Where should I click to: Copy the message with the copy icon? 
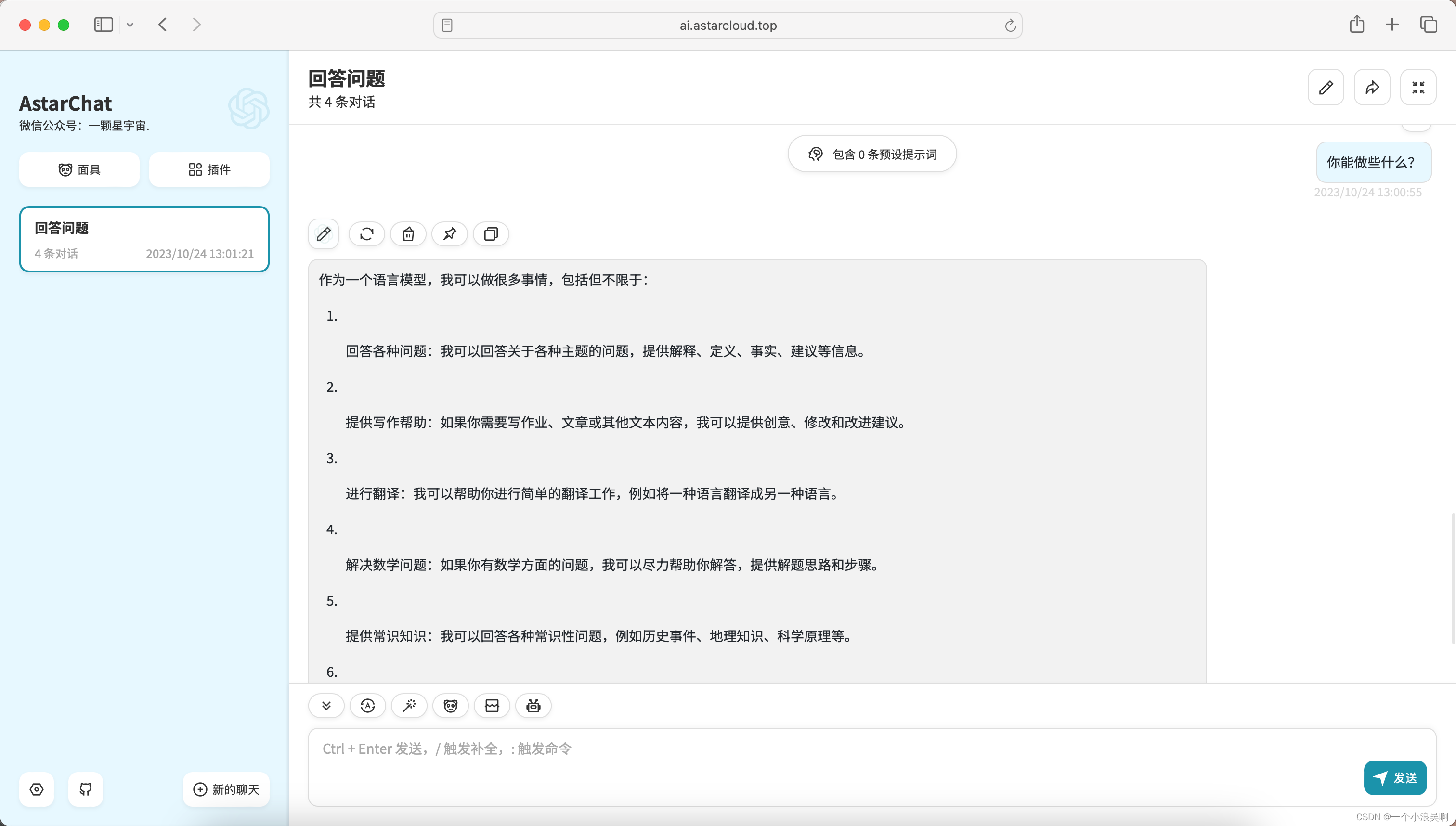[491, 234]
